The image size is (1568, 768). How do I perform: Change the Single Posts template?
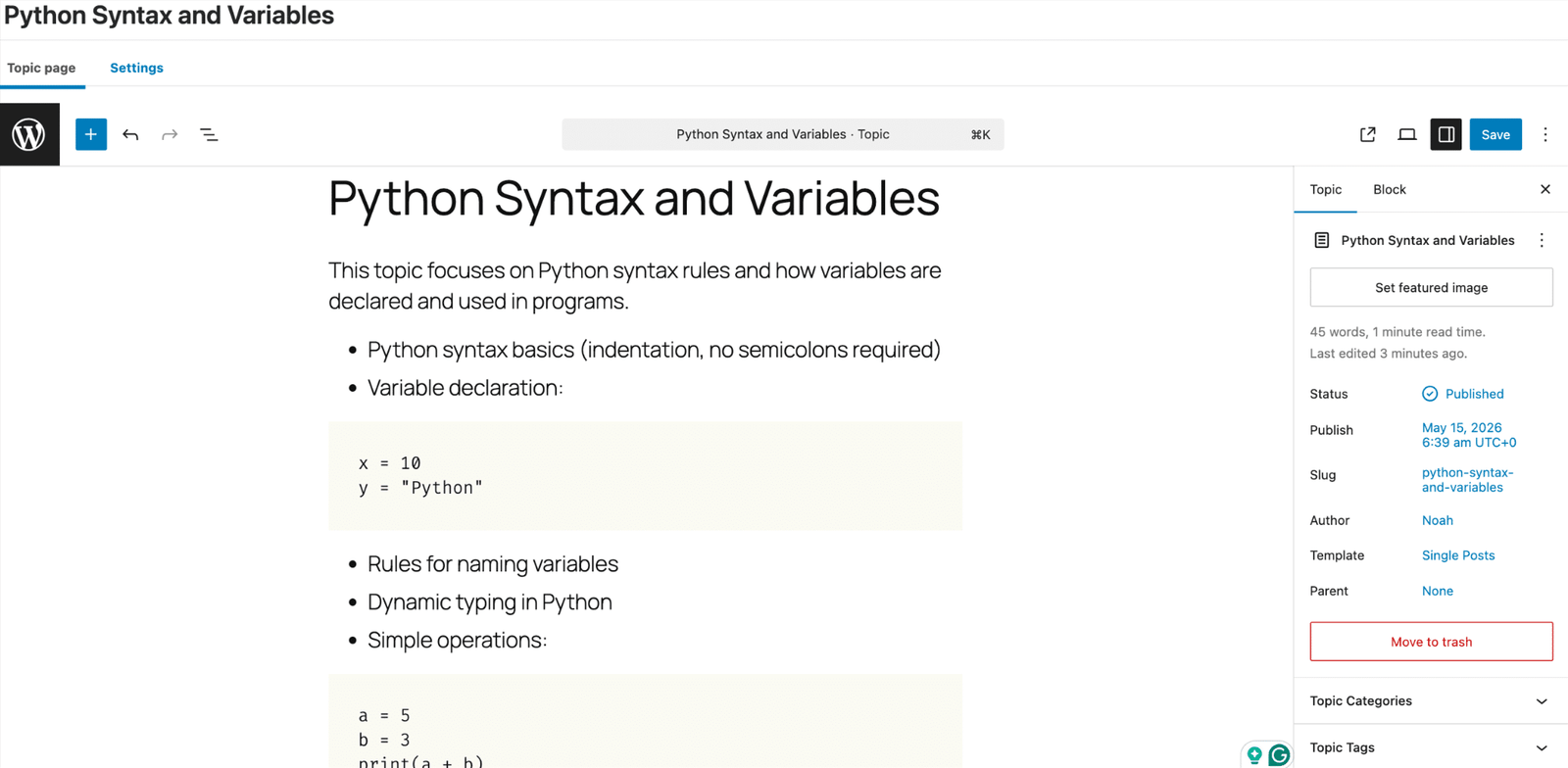point(1458,555)
